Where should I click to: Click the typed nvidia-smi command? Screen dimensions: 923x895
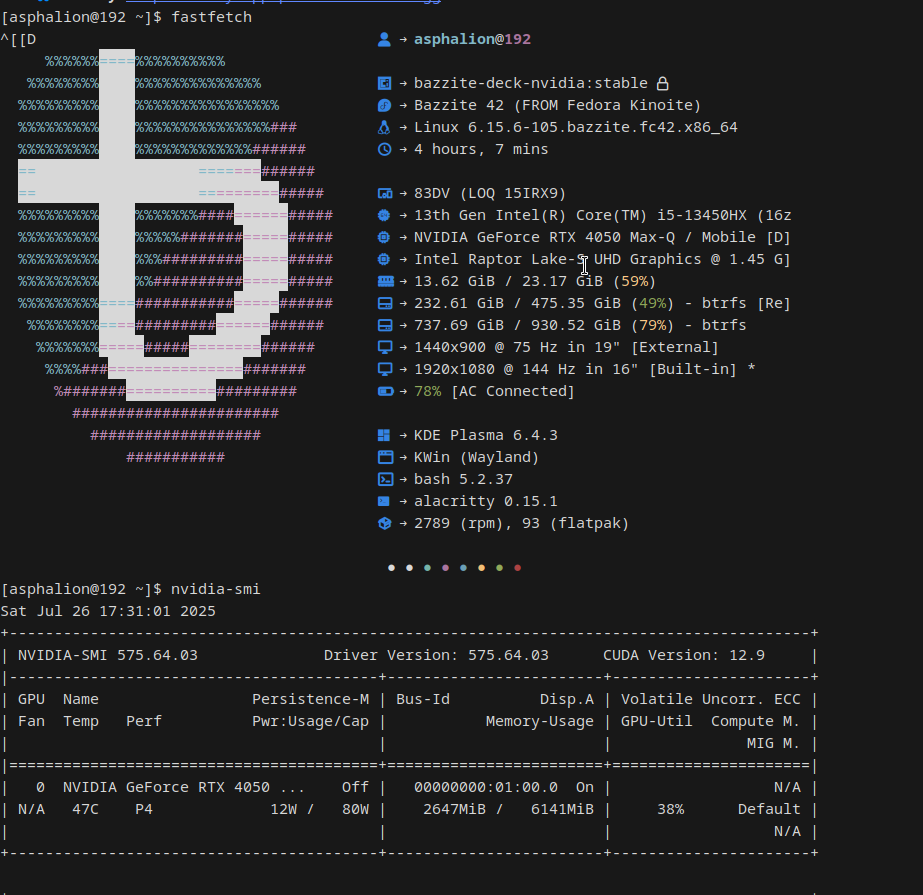[x=215, y=589]
